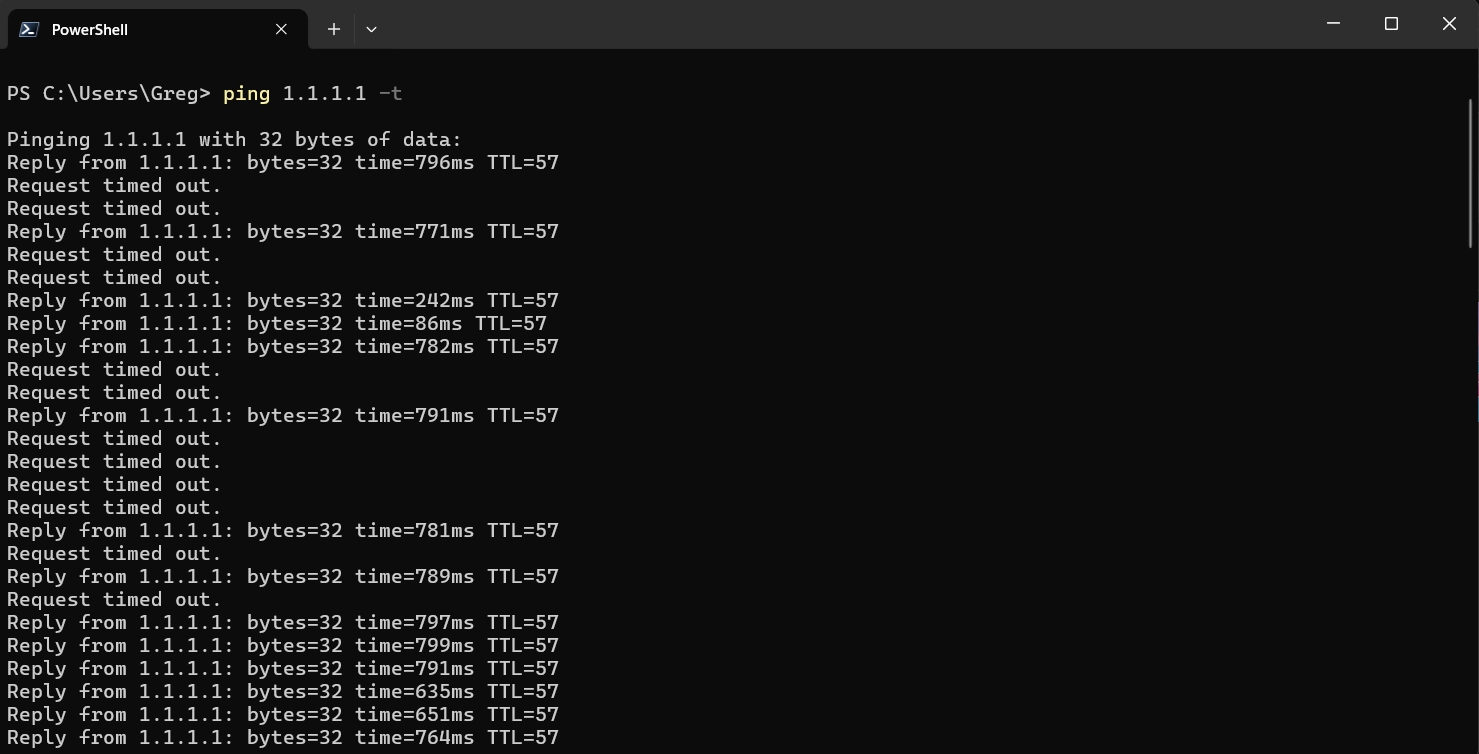Screen dimensions: 1479x754
Task: Click the reply line showing time=635ms
Action: (282, 692)
